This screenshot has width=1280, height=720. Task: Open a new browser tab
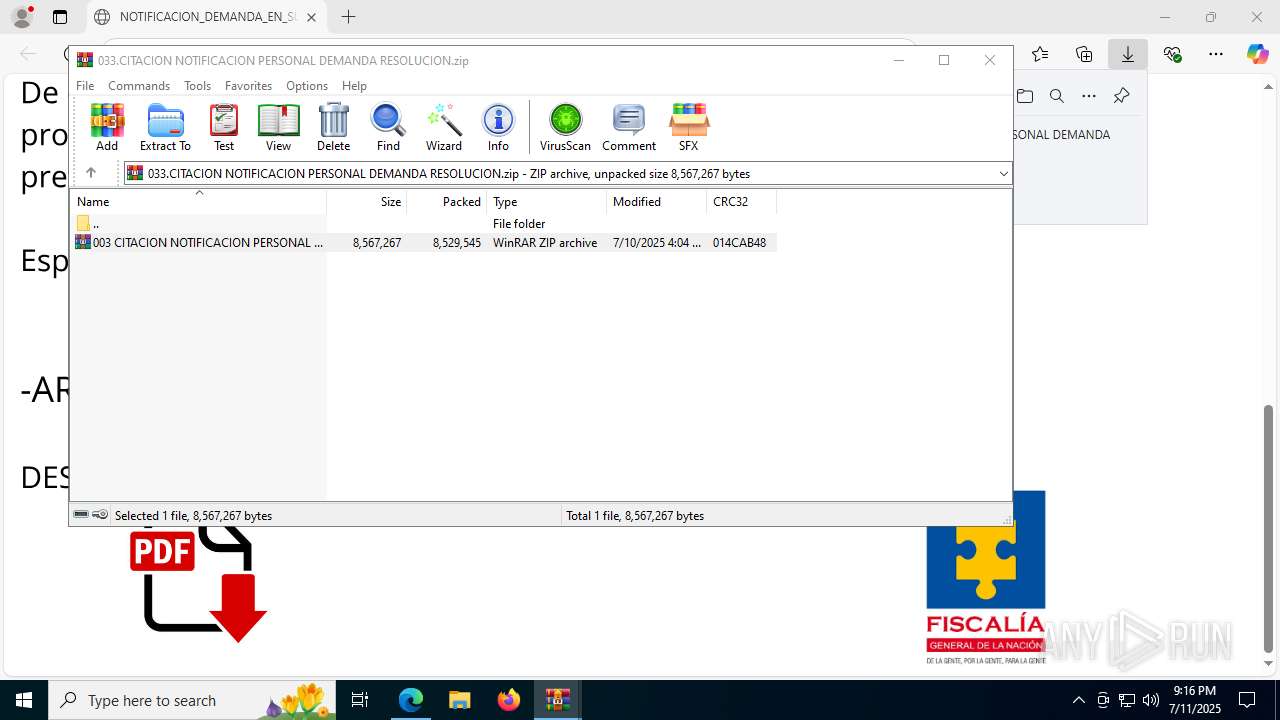coord(348,17)
